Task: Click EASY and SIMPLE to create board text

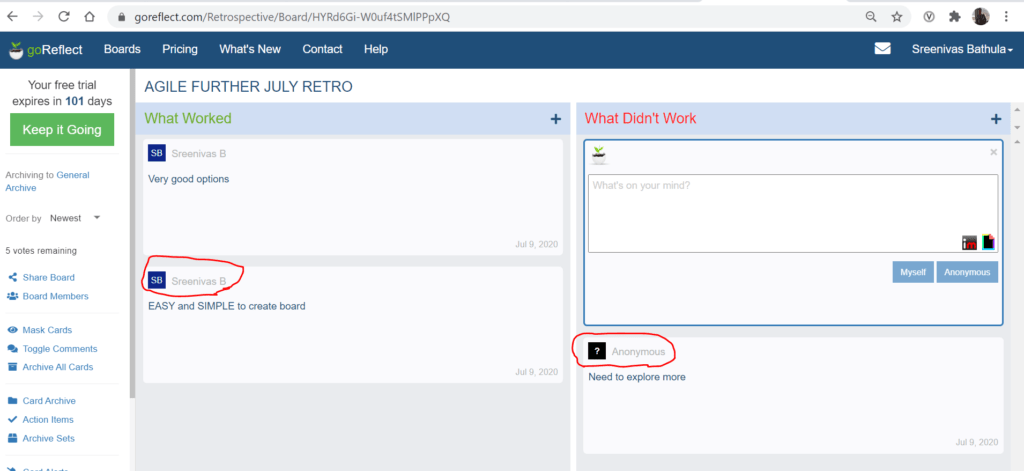Action: pos(227,306)
